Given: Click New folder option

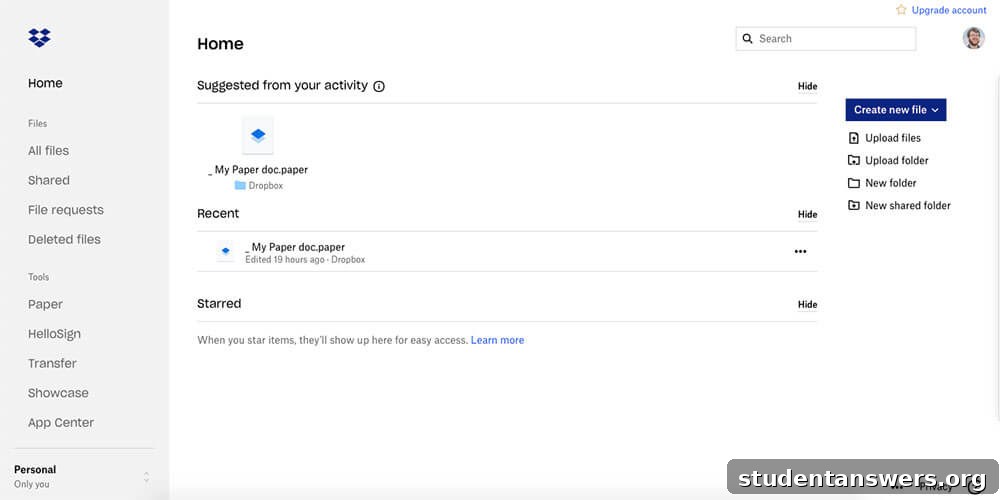Looking at the screenshot, I should 891,183.
